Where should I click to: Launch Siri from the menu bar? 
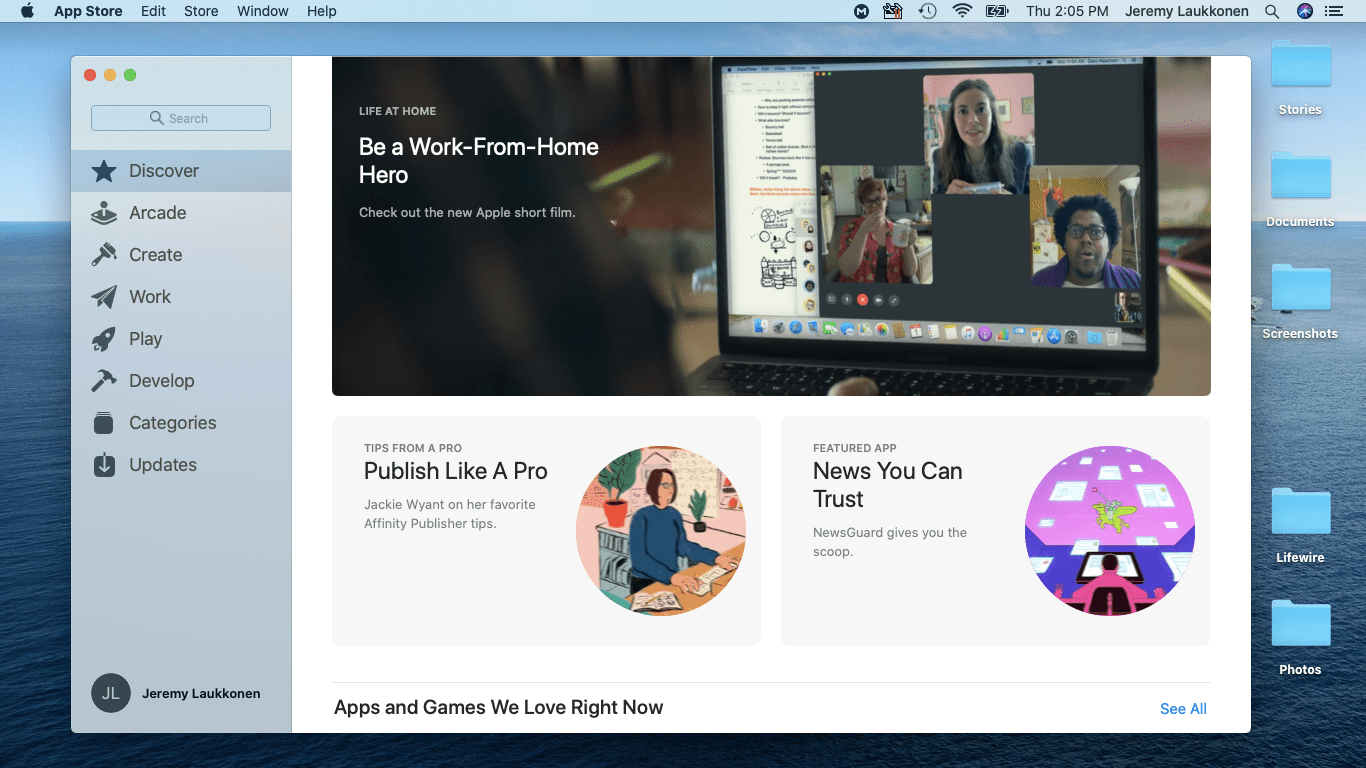(1304, 11)
